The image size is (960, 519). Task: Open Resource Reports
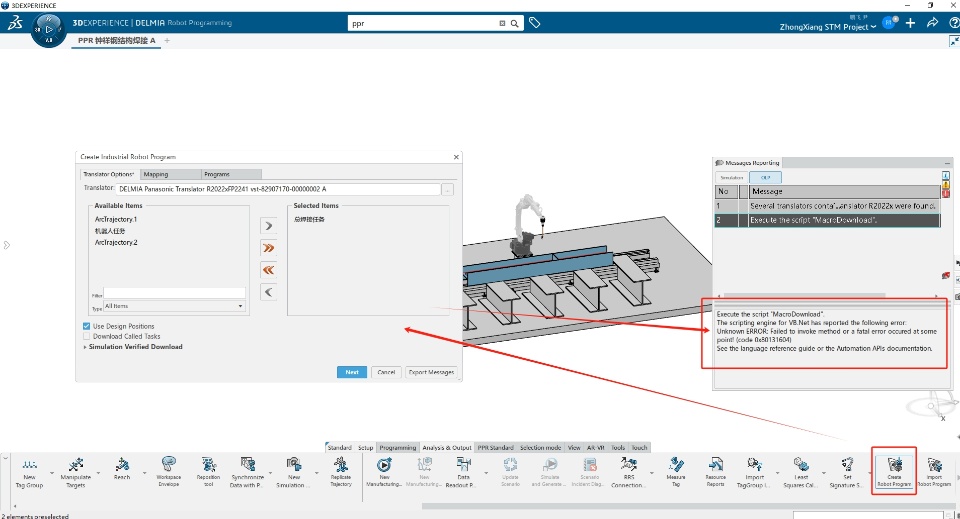[715, 472]
